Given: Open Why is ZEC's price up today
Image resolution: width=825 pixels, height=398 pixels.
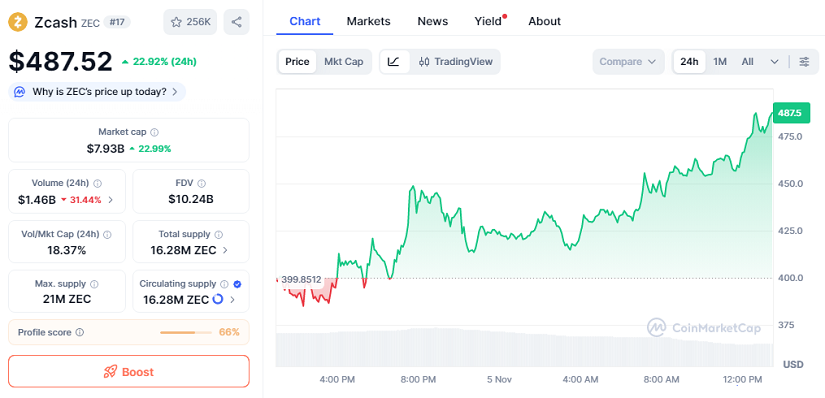Looking at the screenshot, I should tap(97, 92).
